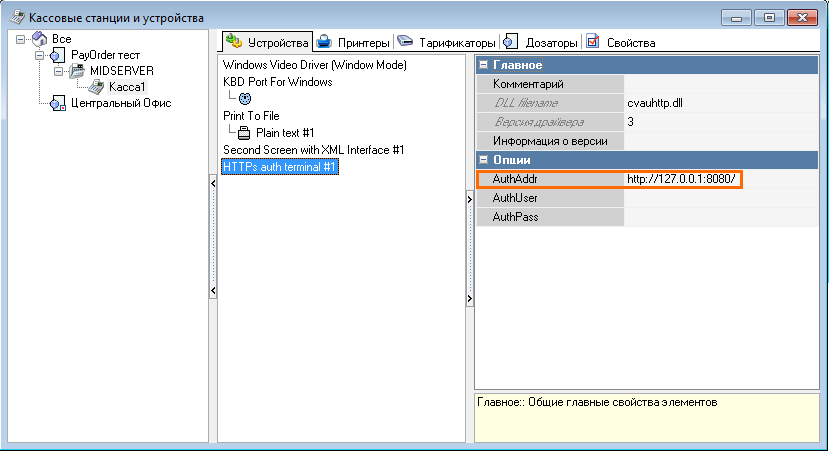Collapse the PayOrder тест tree branch
This screenshot has height=451, width=829.
[x=40, y=55]
